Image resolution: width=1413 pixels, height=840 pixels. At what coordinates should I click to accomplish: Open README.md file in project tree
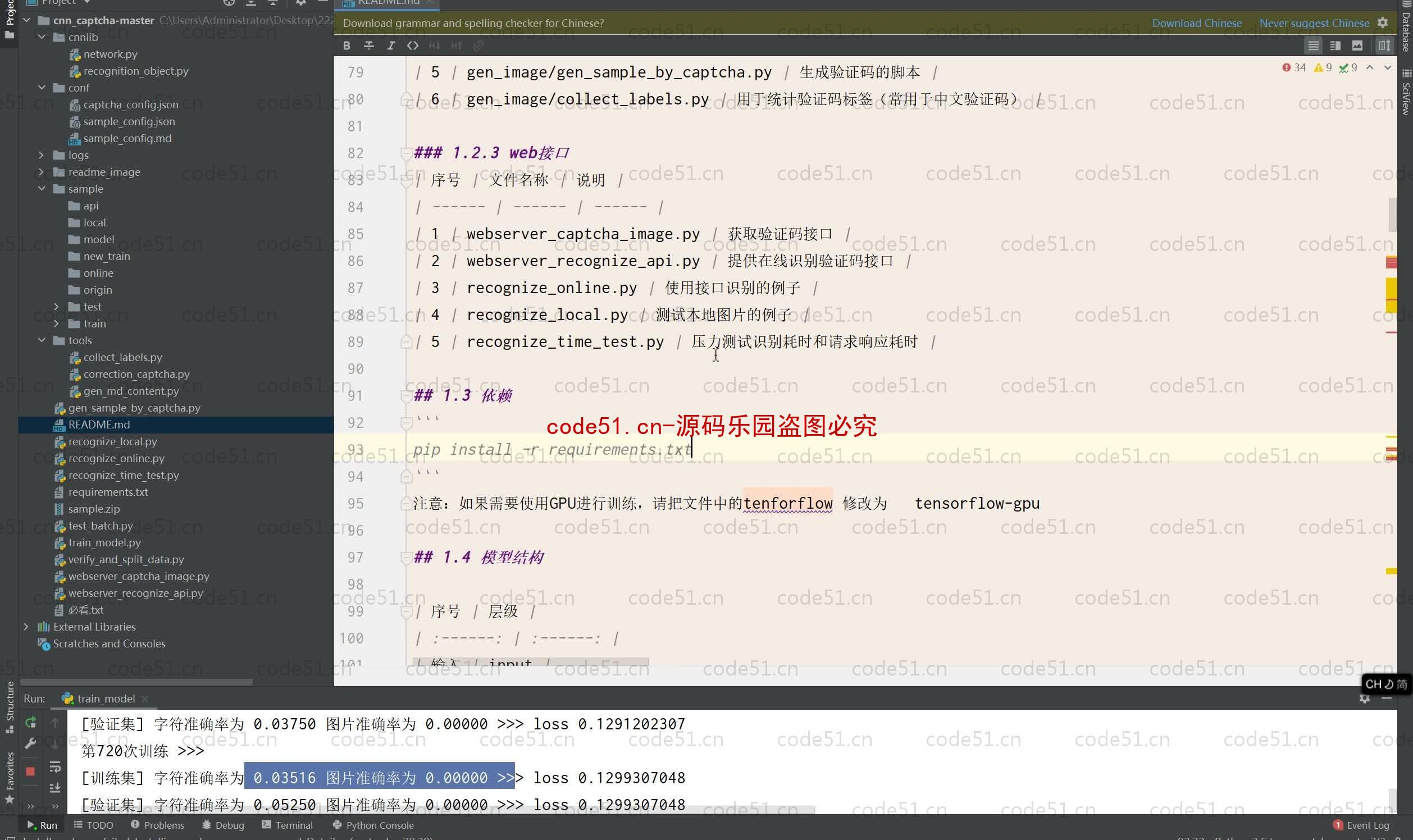point(99,424)
